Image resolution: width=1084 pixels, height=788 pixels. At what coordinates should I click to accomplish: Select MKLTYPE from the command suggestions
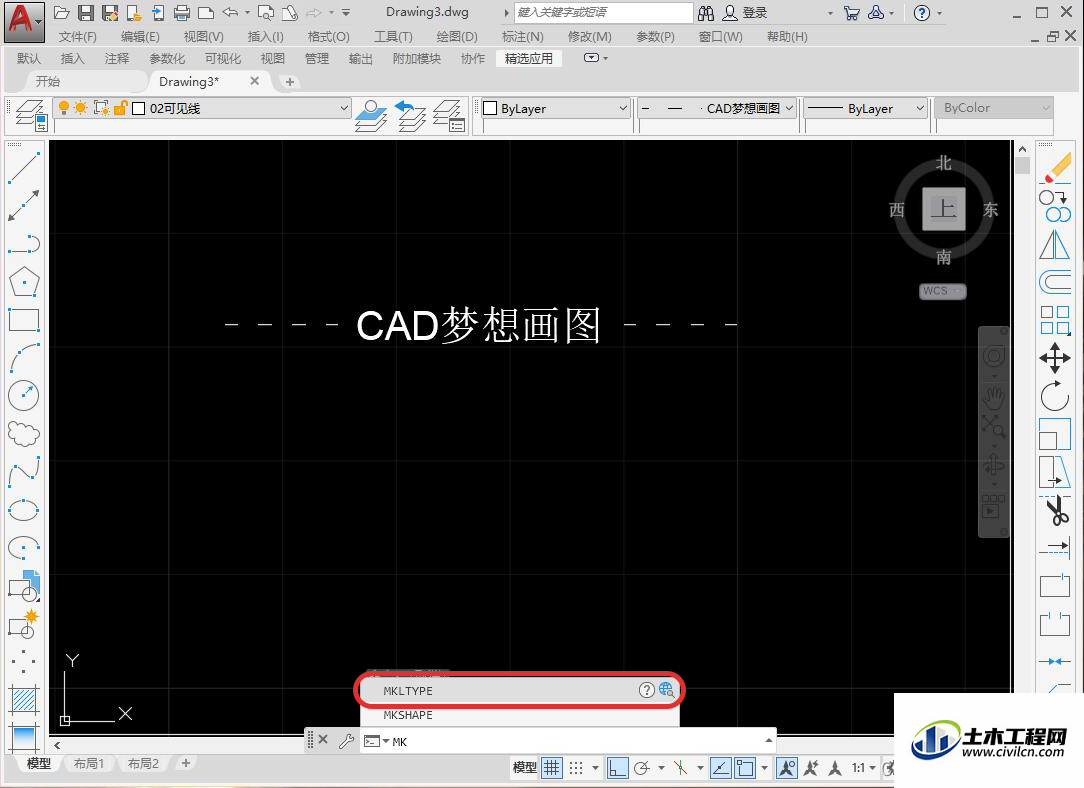point(518,691)
